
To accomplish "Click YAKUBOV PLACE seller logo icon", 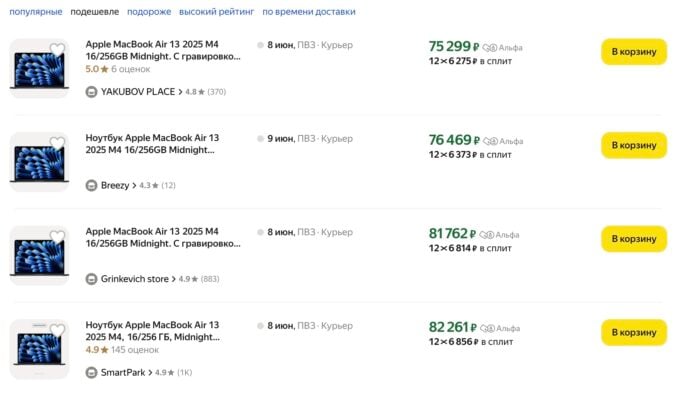I will pos(91,92).
